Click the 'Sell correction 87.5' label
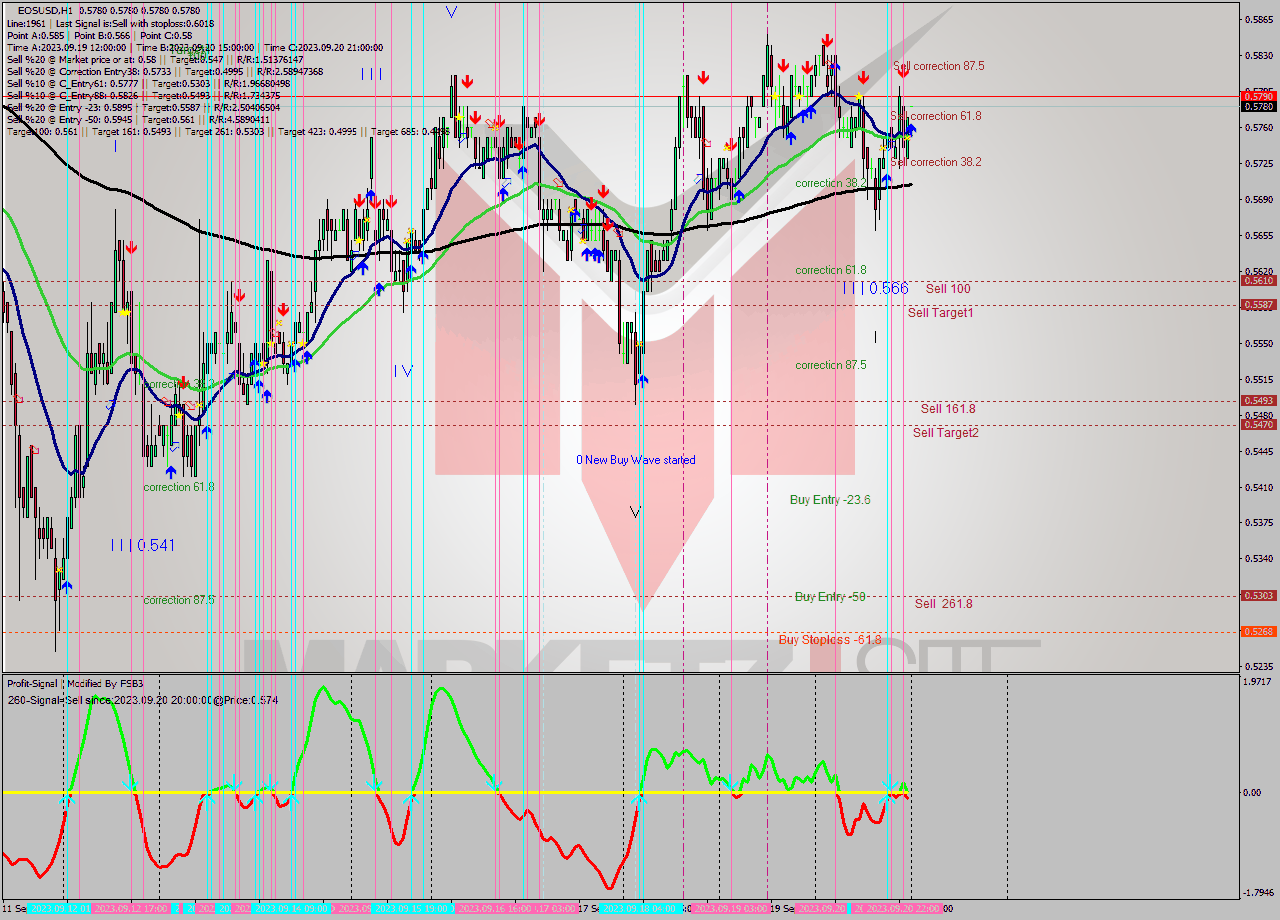The width and height of the screenshot is (1280, 920). [938, 66]
